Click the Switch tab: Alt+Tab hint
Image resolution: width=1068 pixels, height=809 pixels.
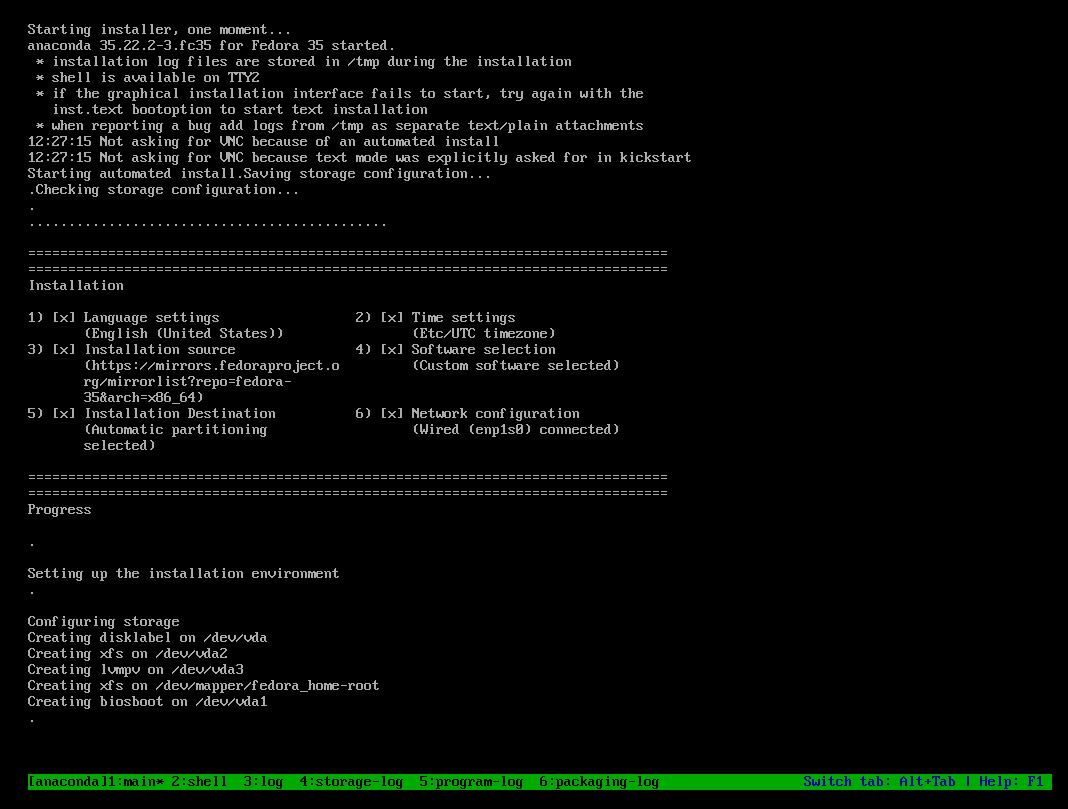[879, 782]
